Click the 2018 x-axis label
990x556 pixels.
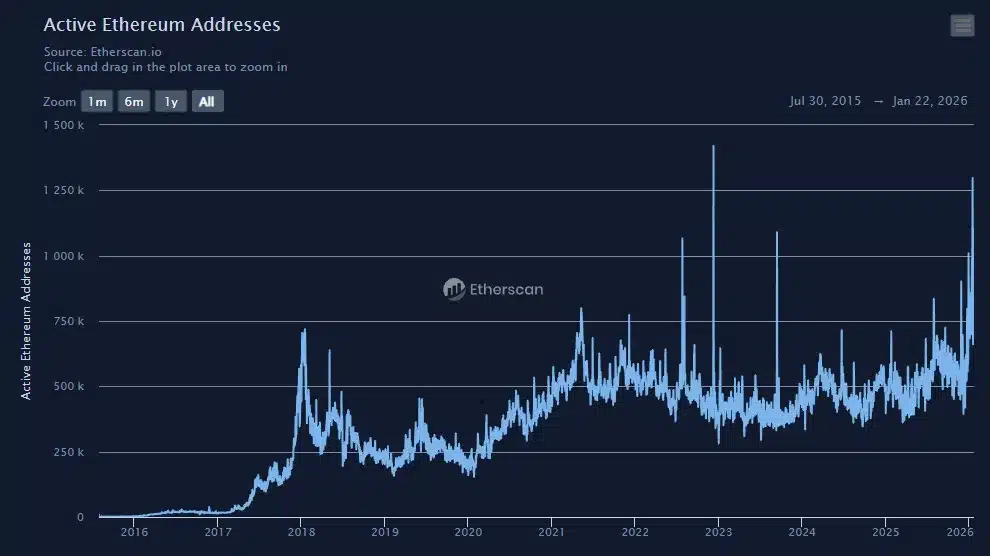coord(301,532)
